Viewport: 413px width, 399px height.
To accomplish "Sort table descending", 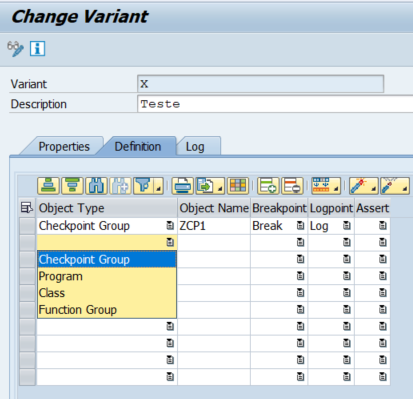I will point(72,186).
